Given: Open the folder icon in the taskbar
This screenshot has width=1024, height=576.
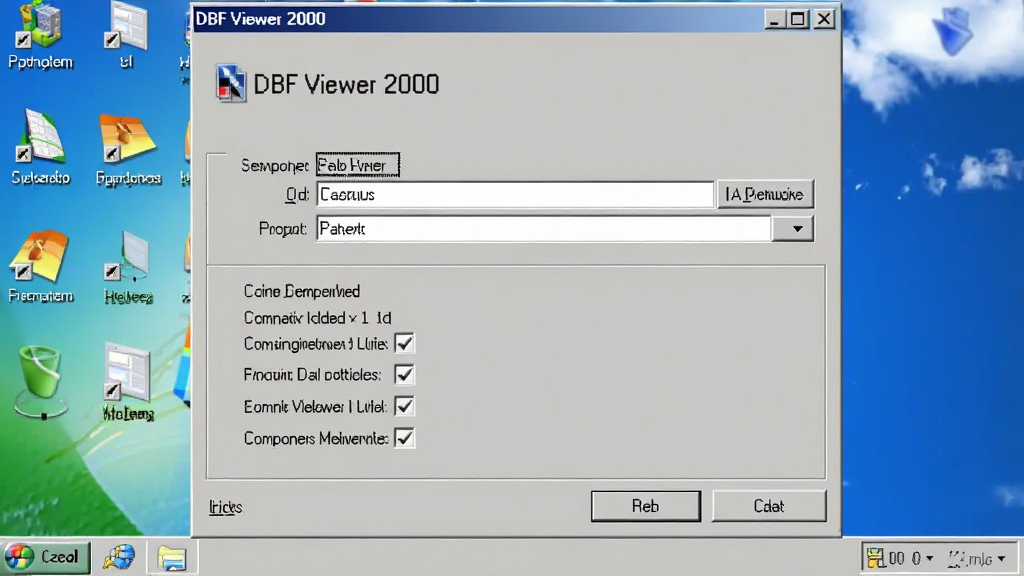Looking at the screenshot, I should pyautogui.click(x=172, y=558).
